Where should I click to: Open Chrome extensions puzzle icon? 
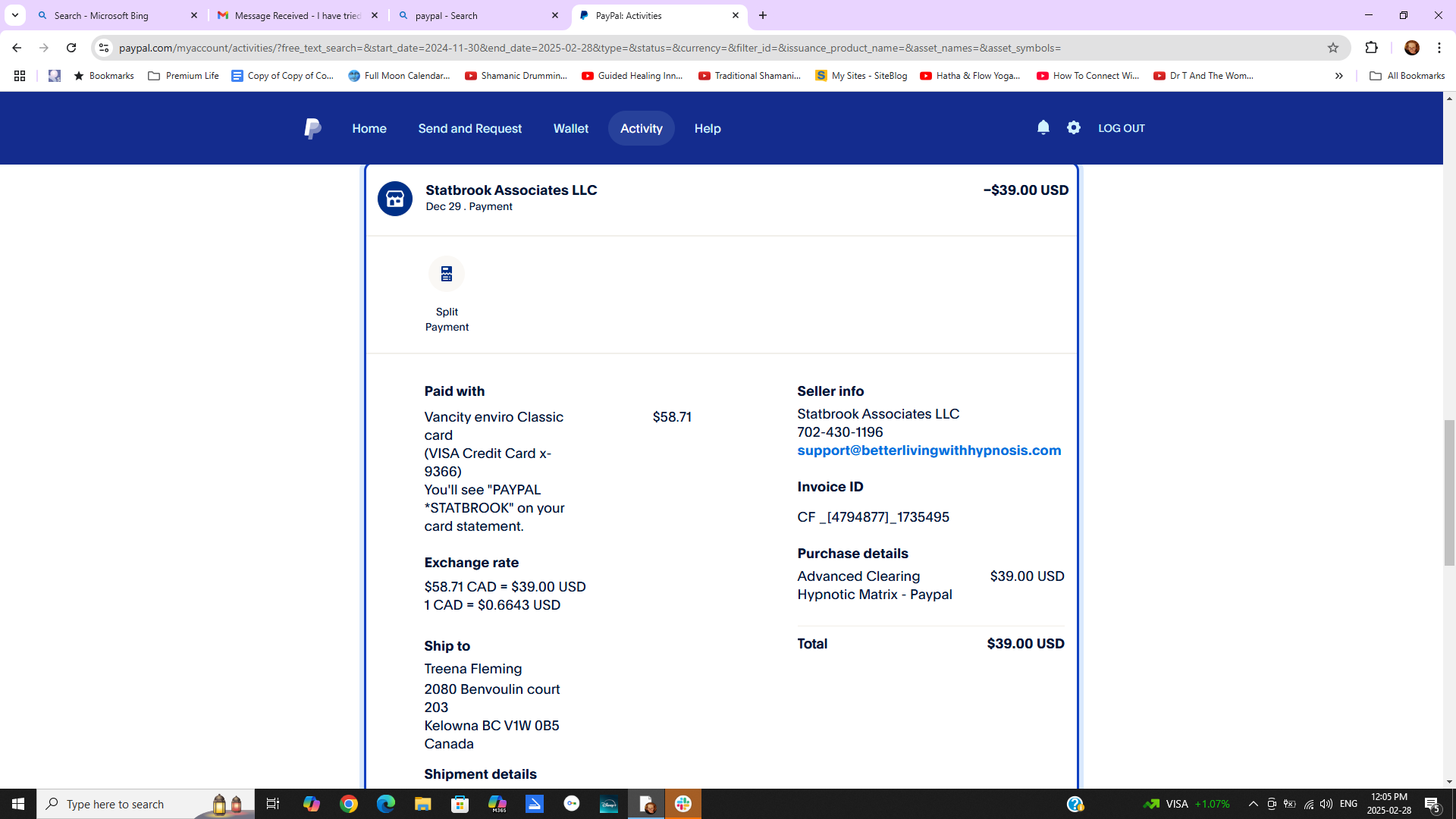click(1371, 48)
